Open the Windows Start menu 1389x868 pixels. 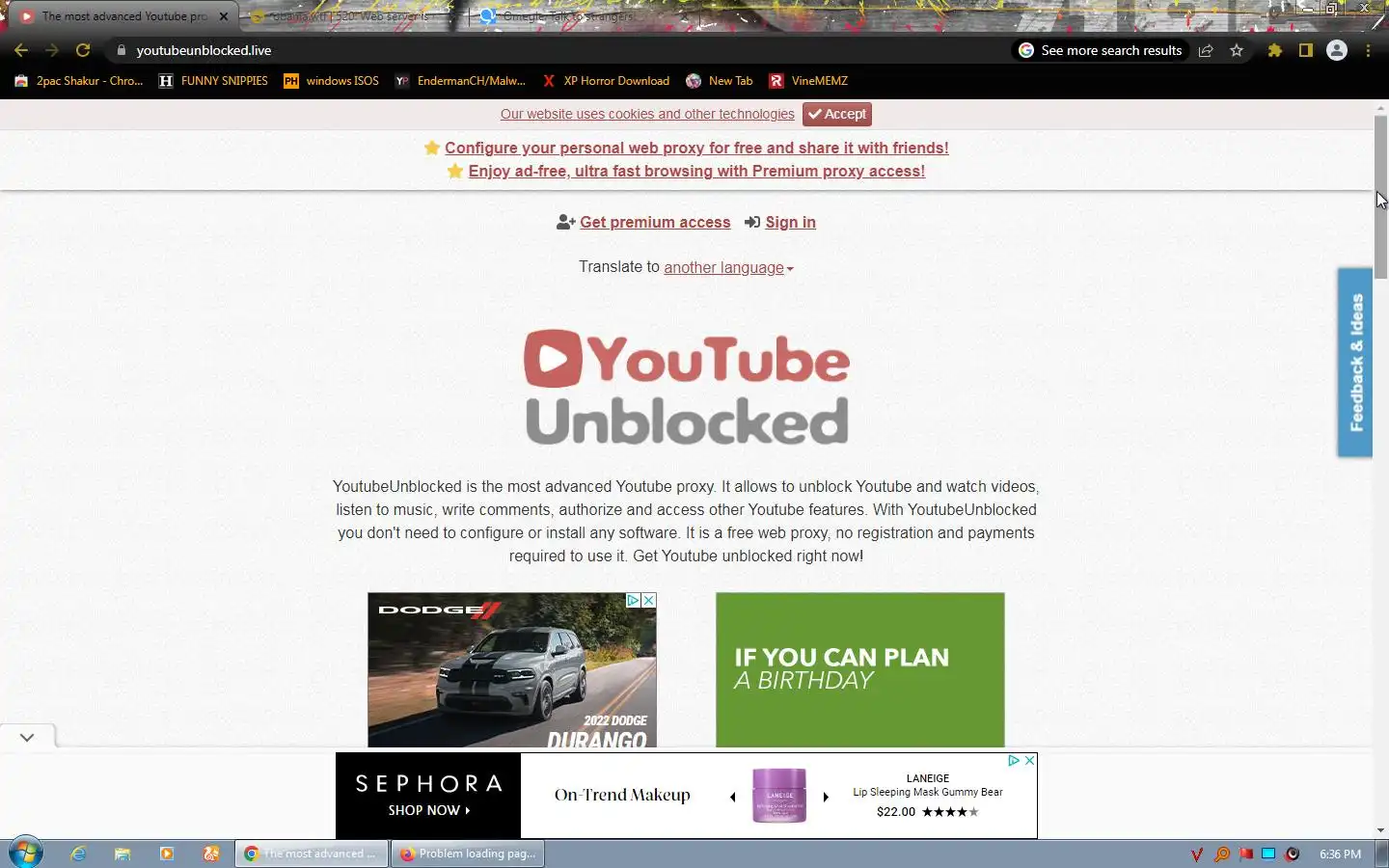tap(26, 854)
